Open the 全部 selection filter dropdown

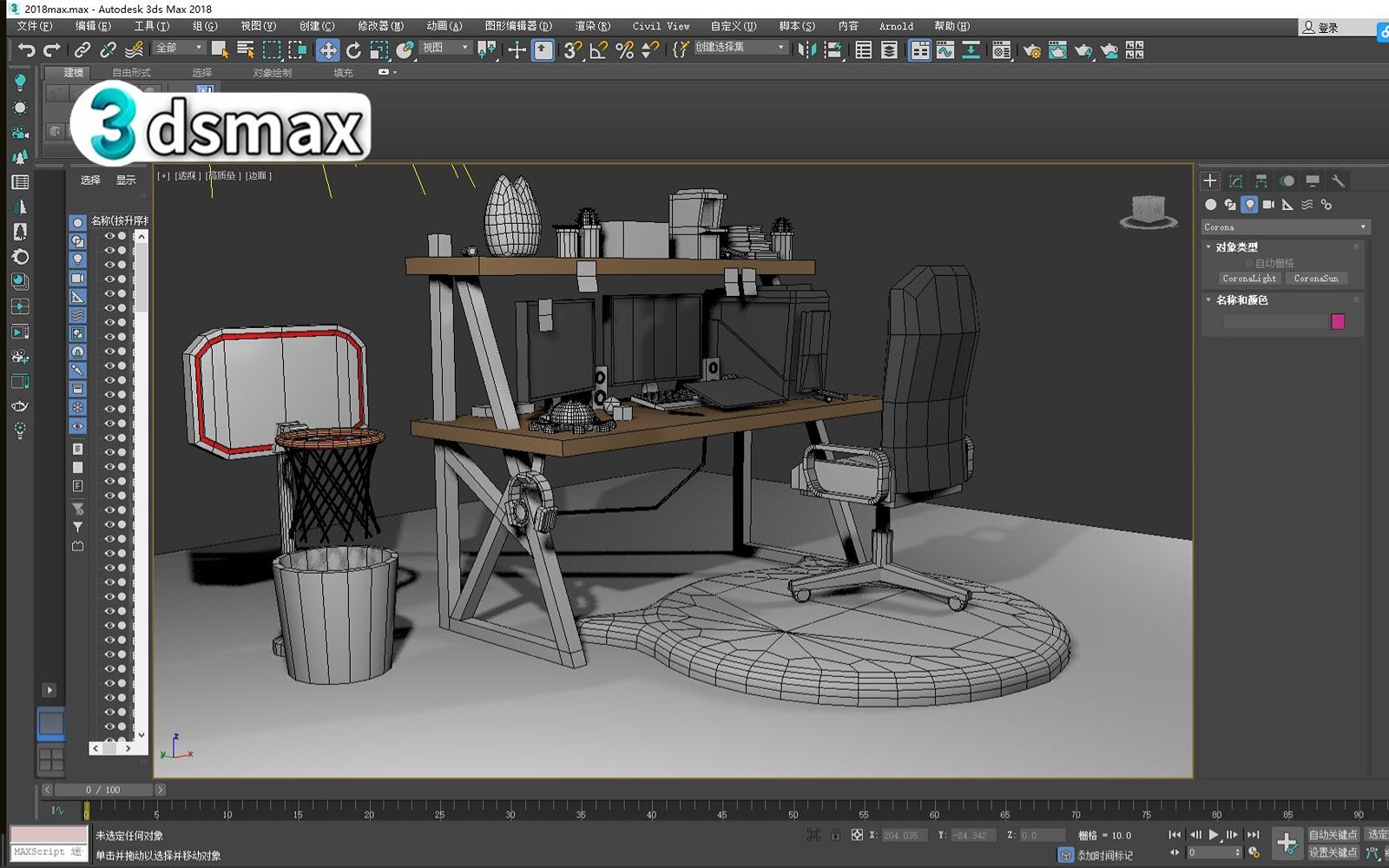(179, 48)
